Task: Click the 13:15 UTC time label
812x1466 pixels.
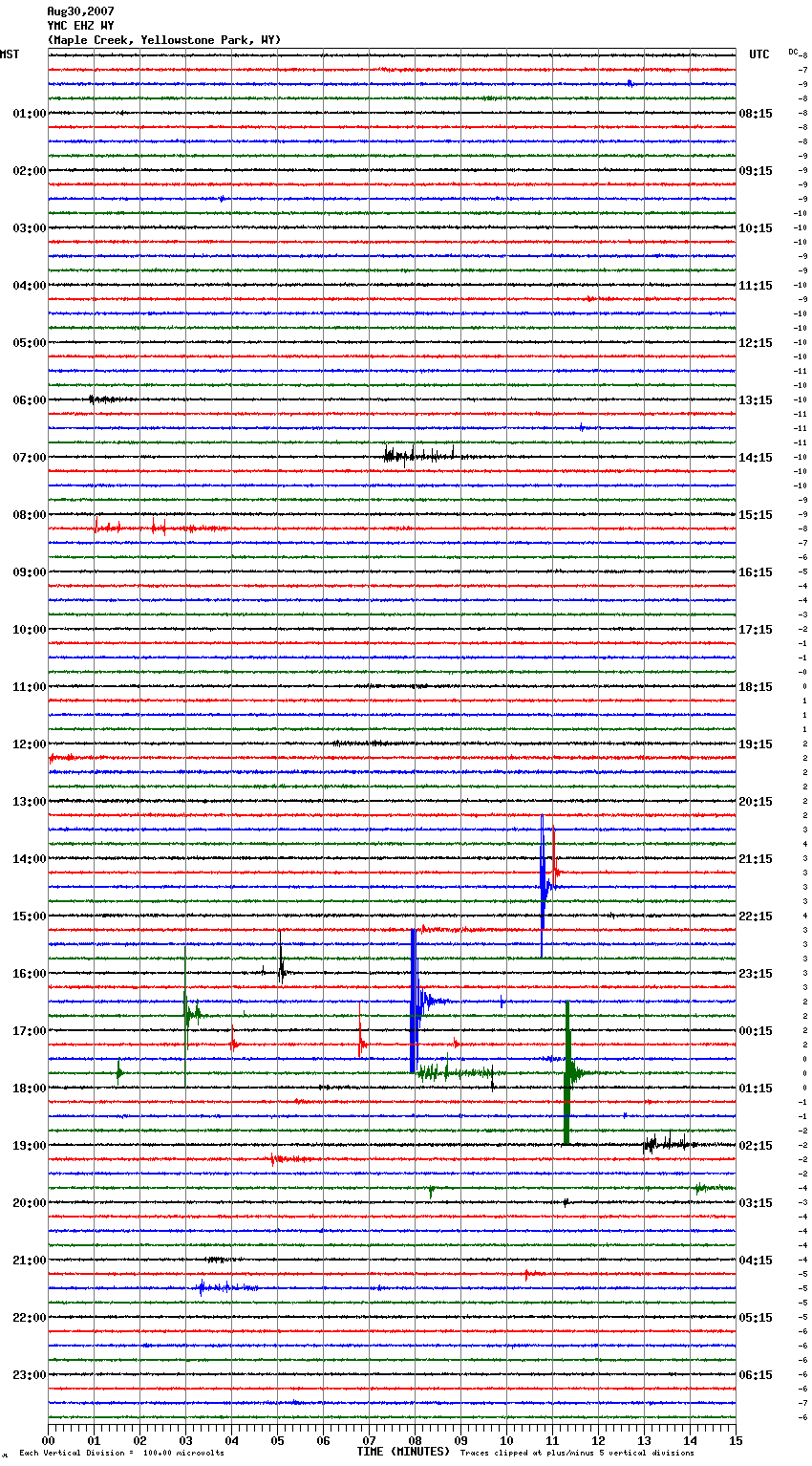Action: [756, 400]
